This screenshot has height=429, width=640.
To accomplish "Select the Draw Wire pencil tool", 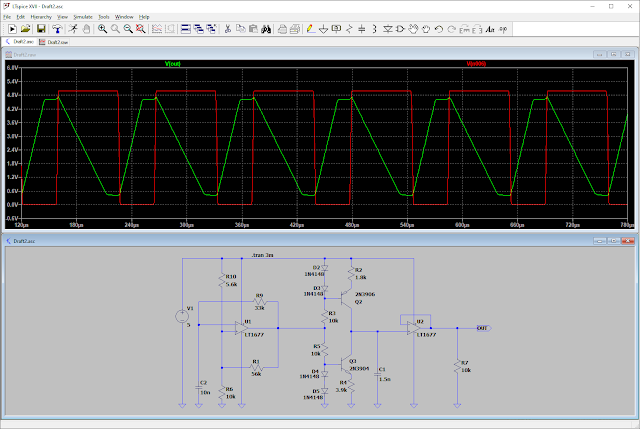I will [310, 29].
